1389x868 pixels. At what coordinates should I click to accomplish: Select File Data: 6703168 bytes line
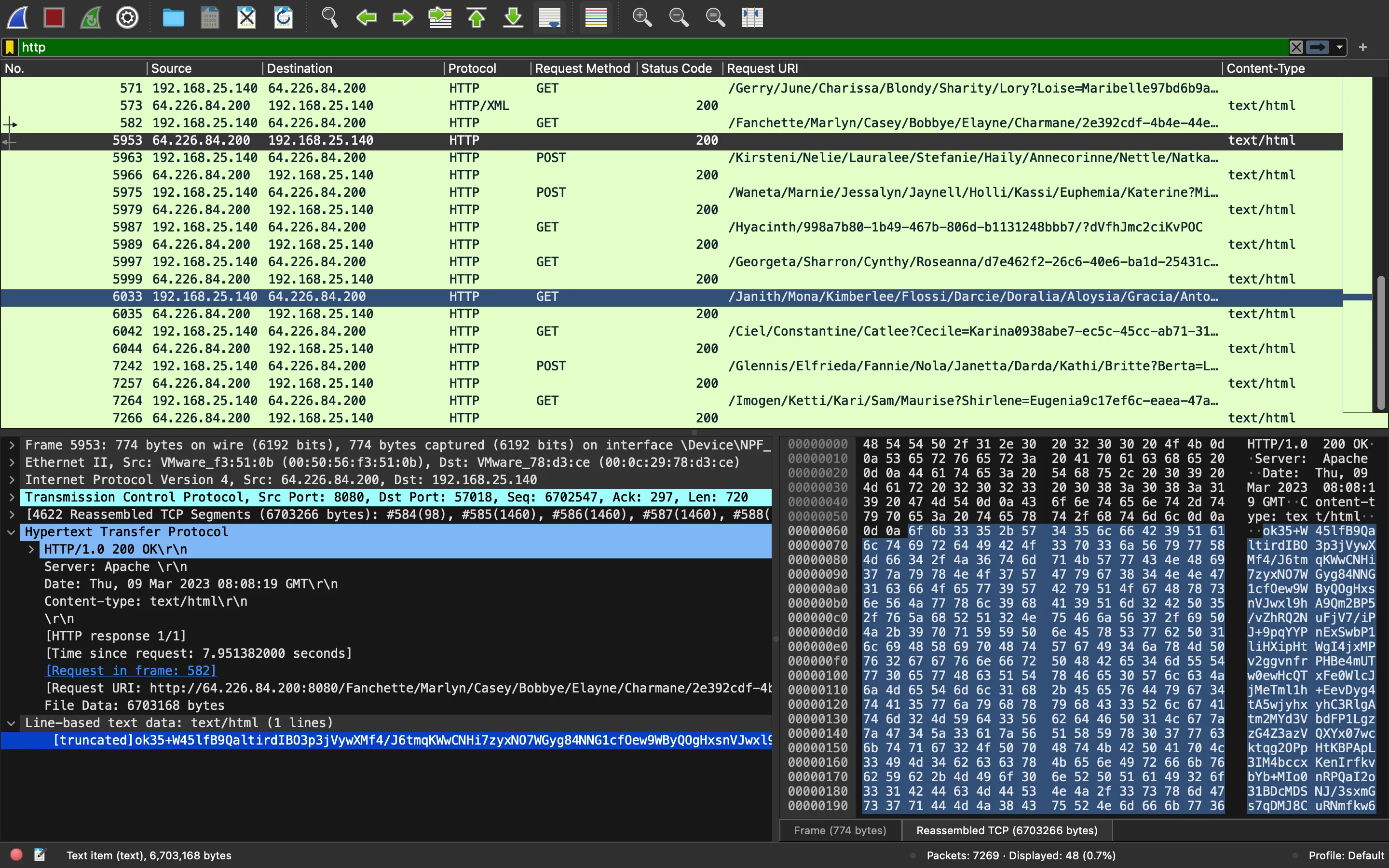(134, 705)
